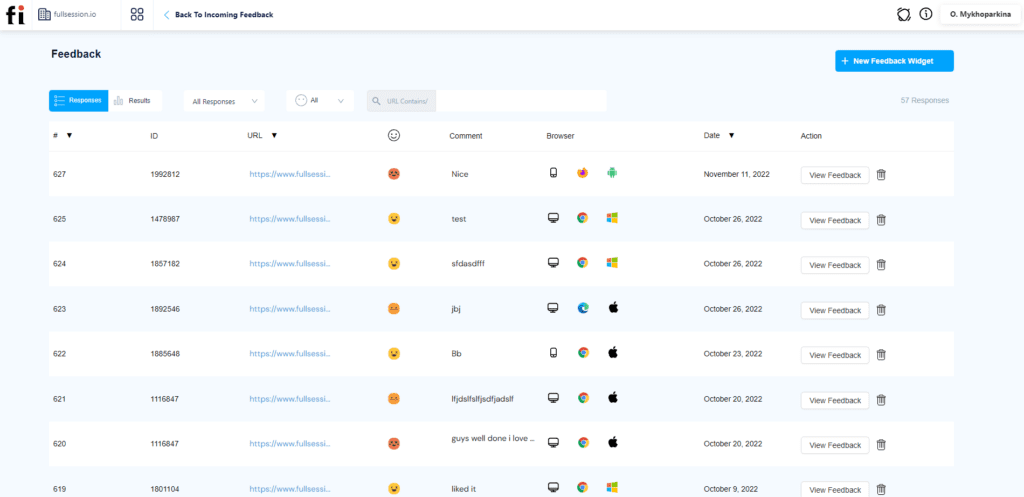
Task: Select the Responses tab
Action: click(x=78, y=101)
